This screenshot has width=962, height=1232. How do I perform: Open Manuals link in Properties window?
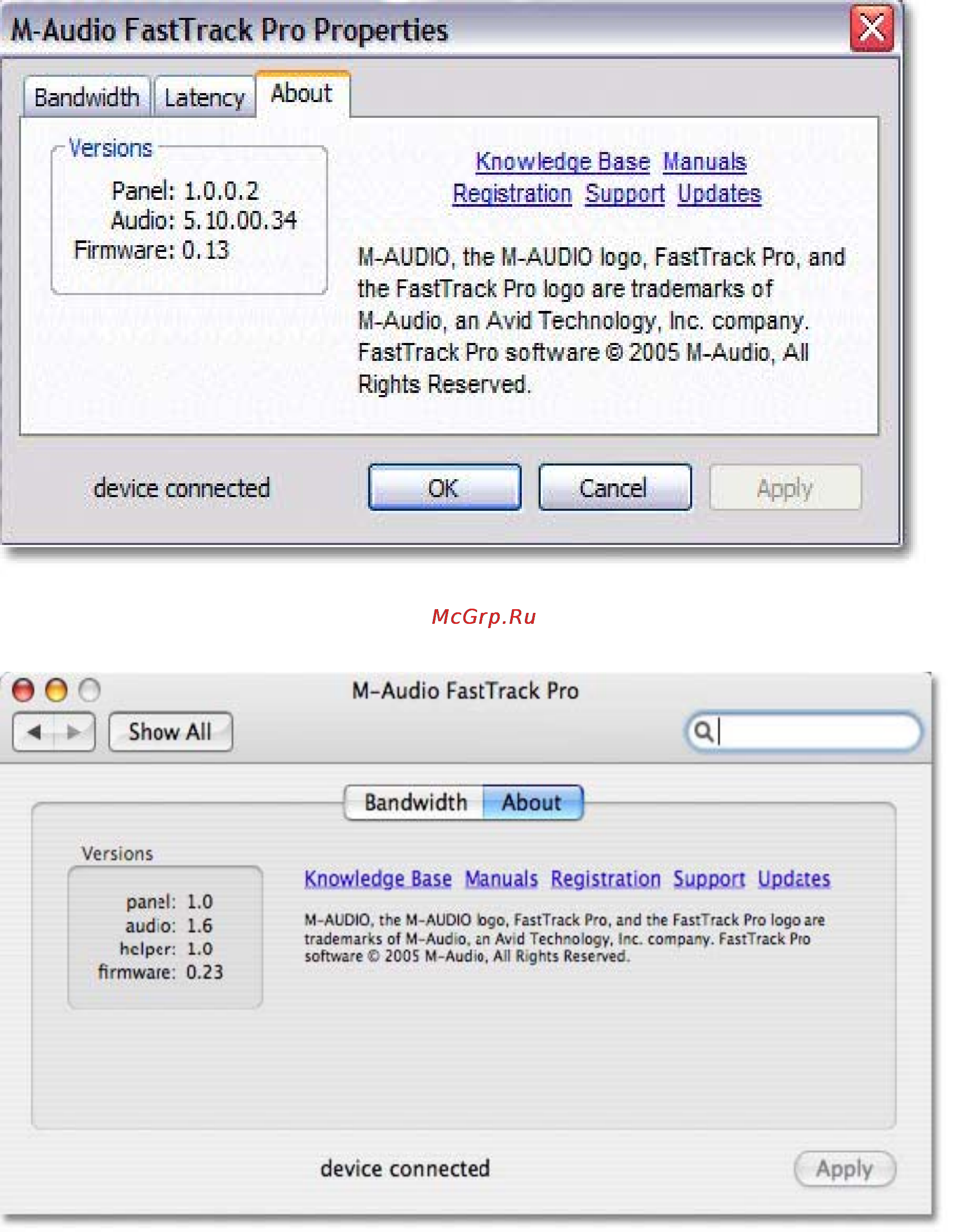(x=705, y=162)
